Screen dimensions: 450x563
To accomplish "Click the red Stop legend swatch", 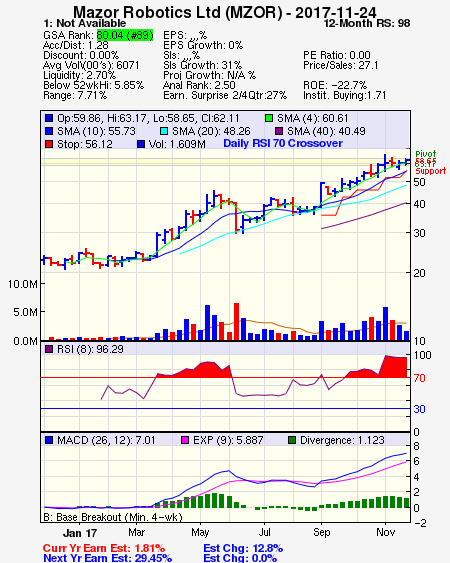I will point(49,144).
